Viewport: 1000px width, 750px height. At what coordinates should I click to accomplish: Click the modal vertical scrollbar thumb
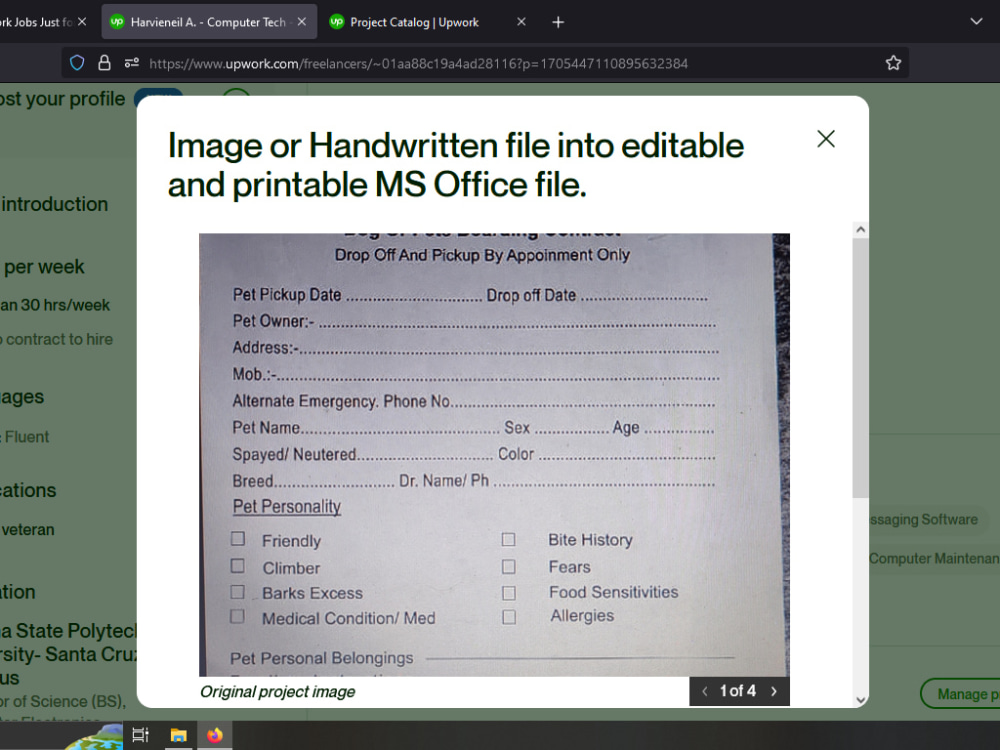[x=860, y=367]
